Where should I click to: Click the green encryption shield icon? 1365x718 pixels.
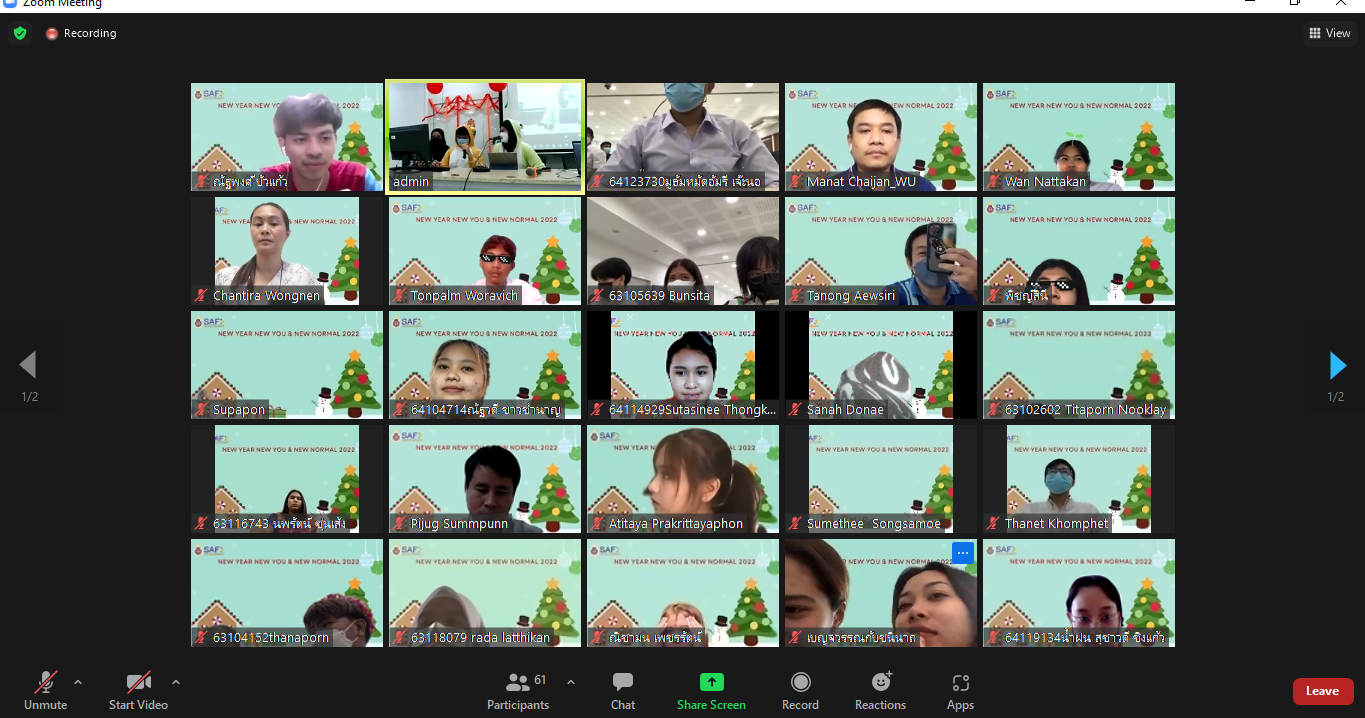[20, 33]
